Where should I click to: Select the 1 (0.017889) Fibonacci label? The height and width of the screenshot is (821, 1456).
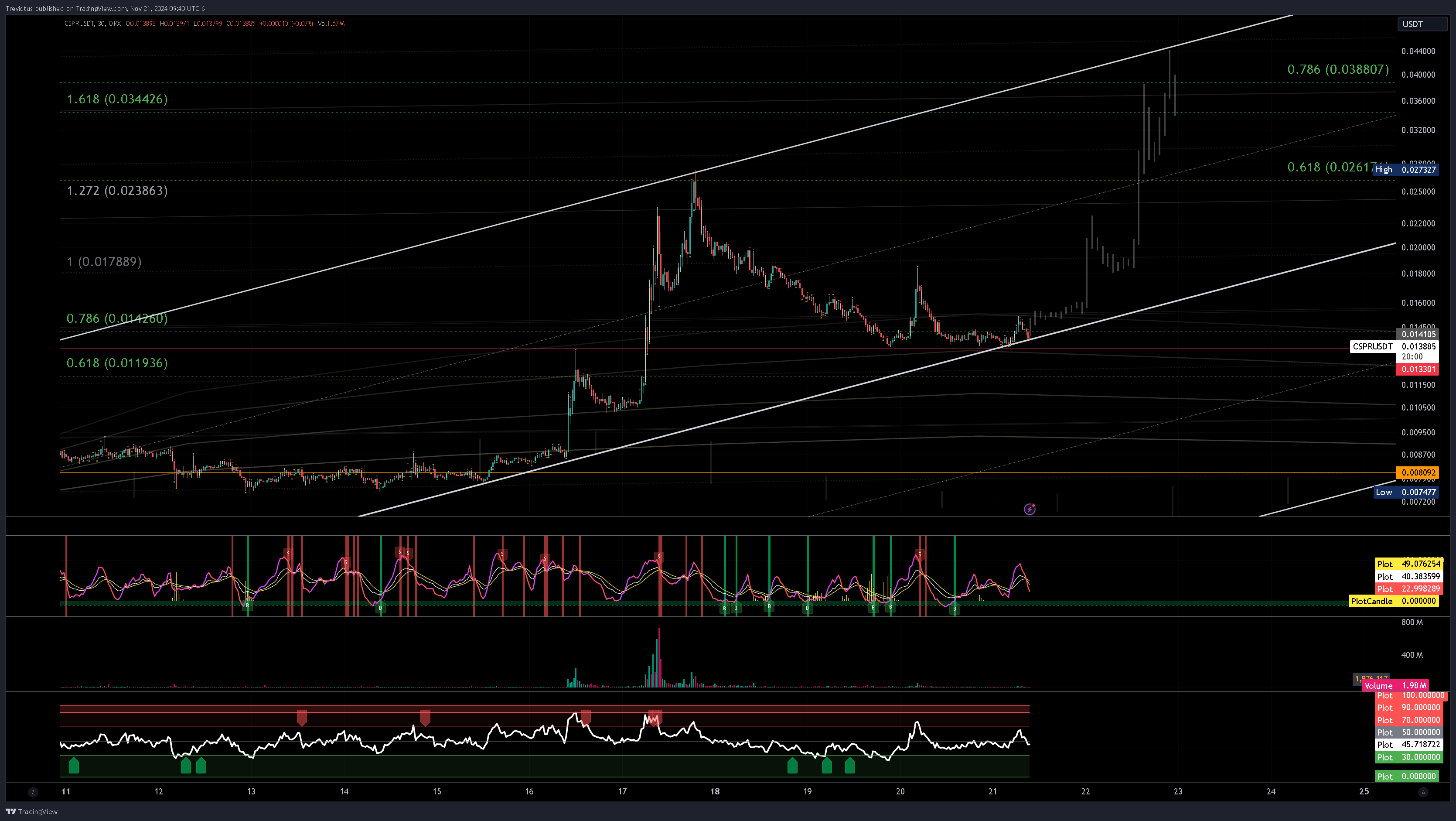tap(104, 262)
